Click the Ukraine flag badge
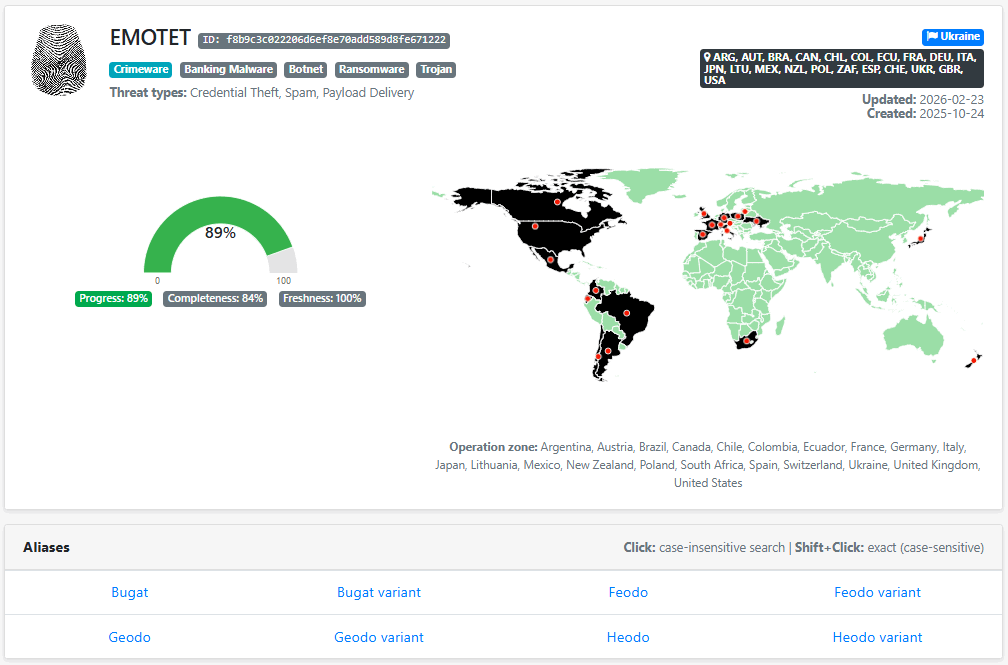Image resolution: width=1008 pixels, height=665 pixels. [952, 37]
